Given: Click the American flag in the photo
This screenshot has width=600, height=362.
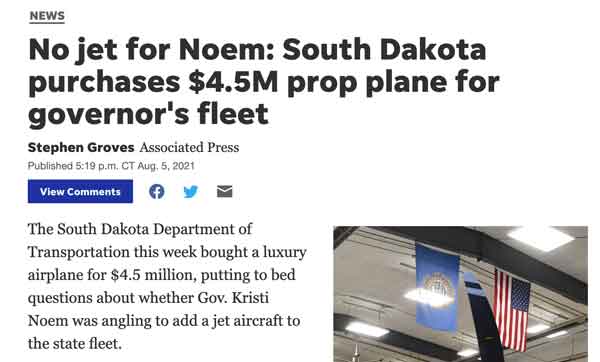Looking at the screenshot, I should [x=511, y=310].
